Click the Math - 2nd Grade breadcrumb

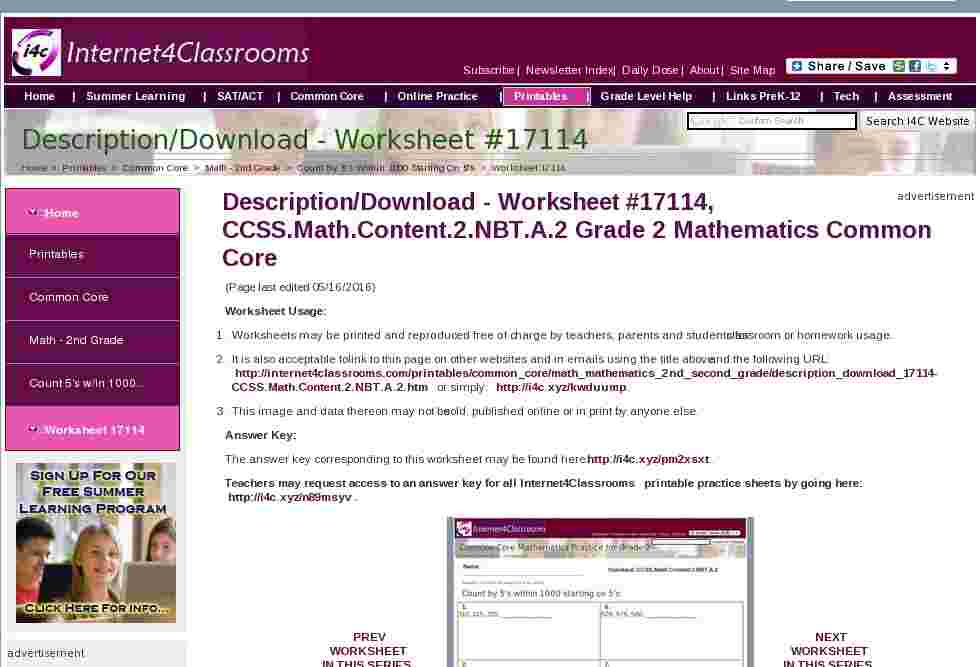coord(242,168)
